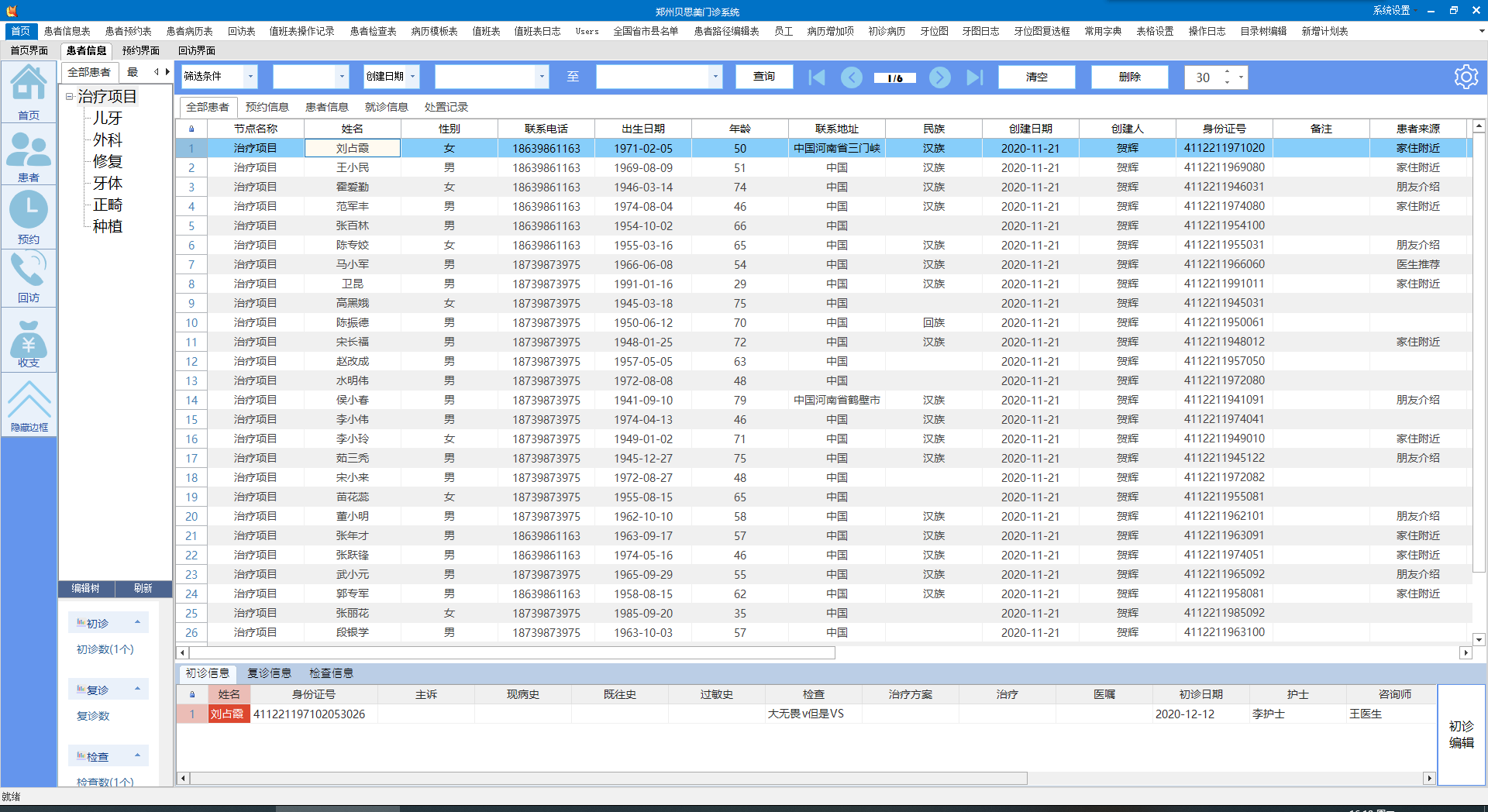1488x812 pixels.
Task: Click the patient table horizontal scrollbar
Action: (x=512, y=653)
